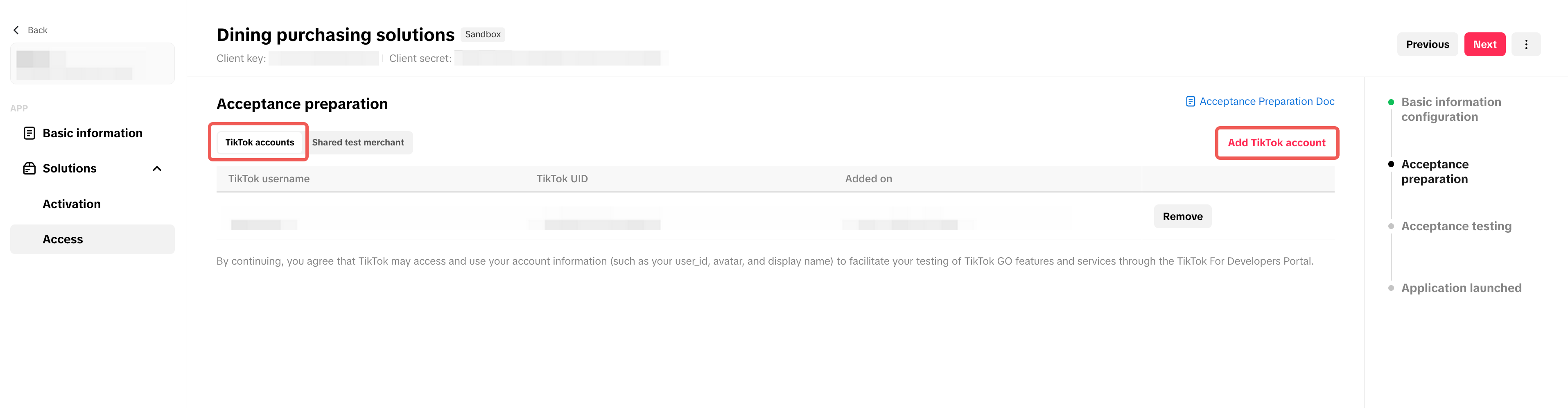Image resolution: width=1568 pixels, height=408 pixels.
Task: Open Basic information in the sidebar
Action: coord(93,134)
